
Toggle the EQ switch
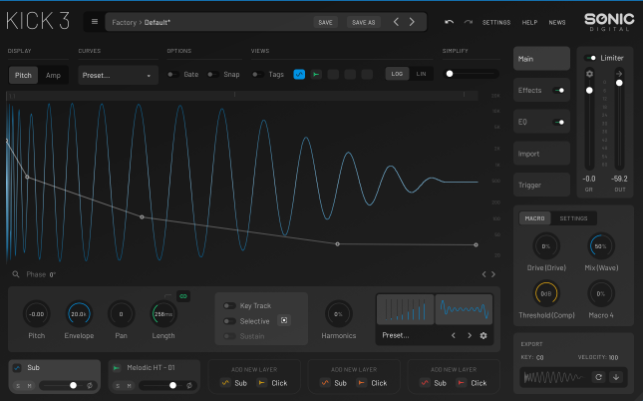click(559, 122)
